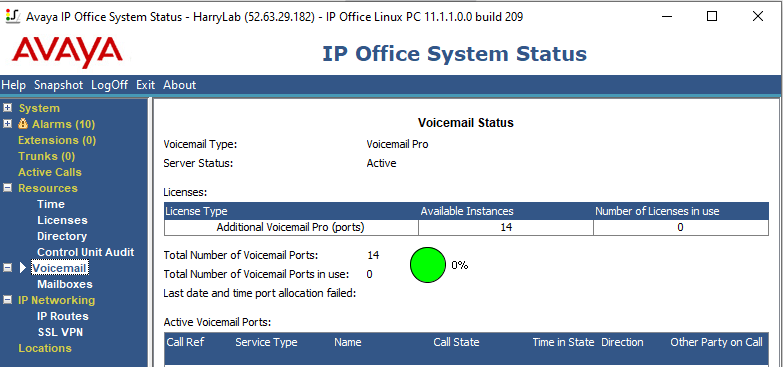The image size is (783, 367).
Task: Select Resources in the tree
Action: click(48, 188)
